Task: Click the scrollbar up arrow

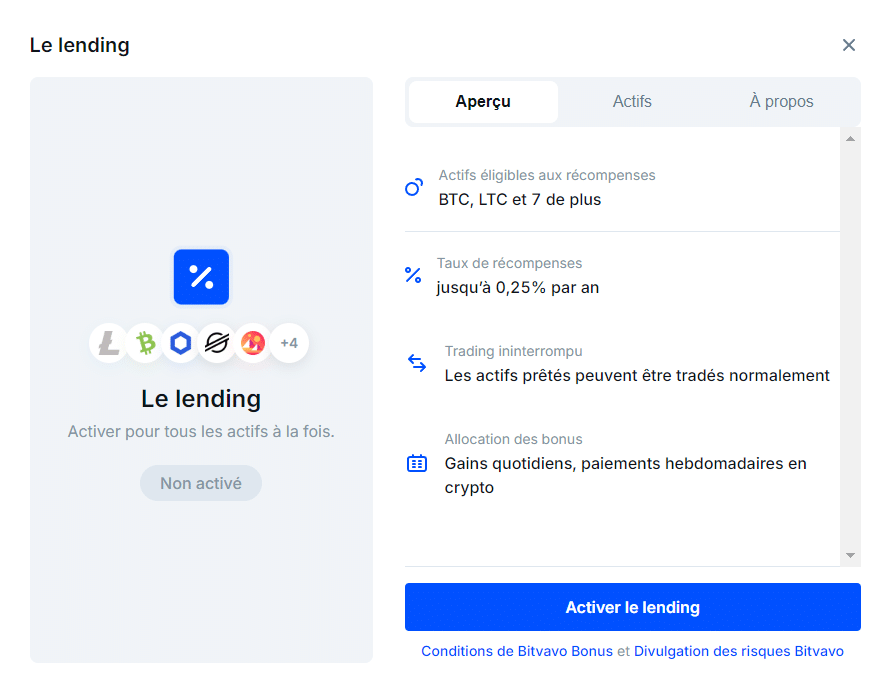Action: [850, 139]
